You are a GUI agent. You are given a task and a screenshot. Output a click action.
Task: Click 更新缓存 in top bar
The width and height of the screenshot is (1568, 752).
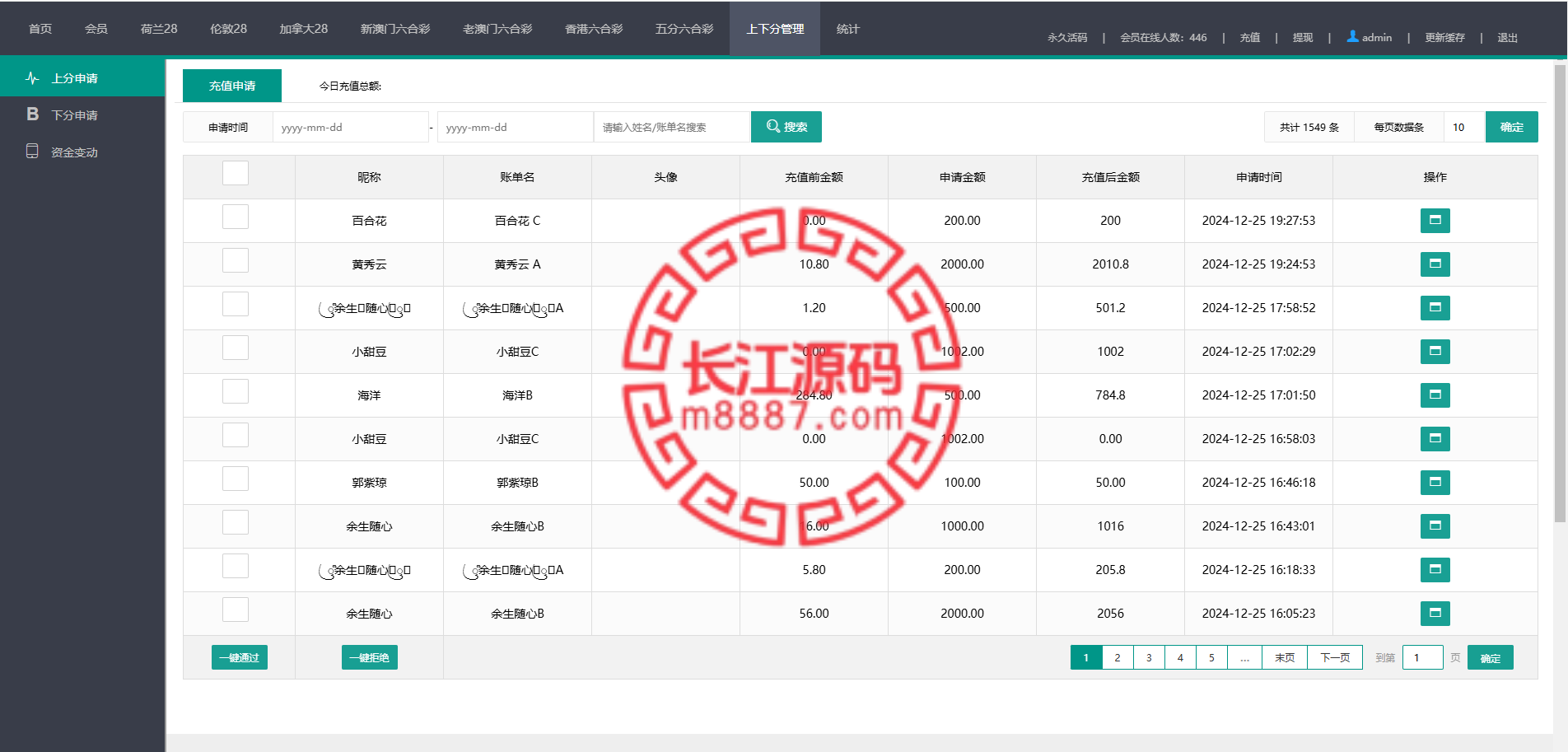[1445, 37]
